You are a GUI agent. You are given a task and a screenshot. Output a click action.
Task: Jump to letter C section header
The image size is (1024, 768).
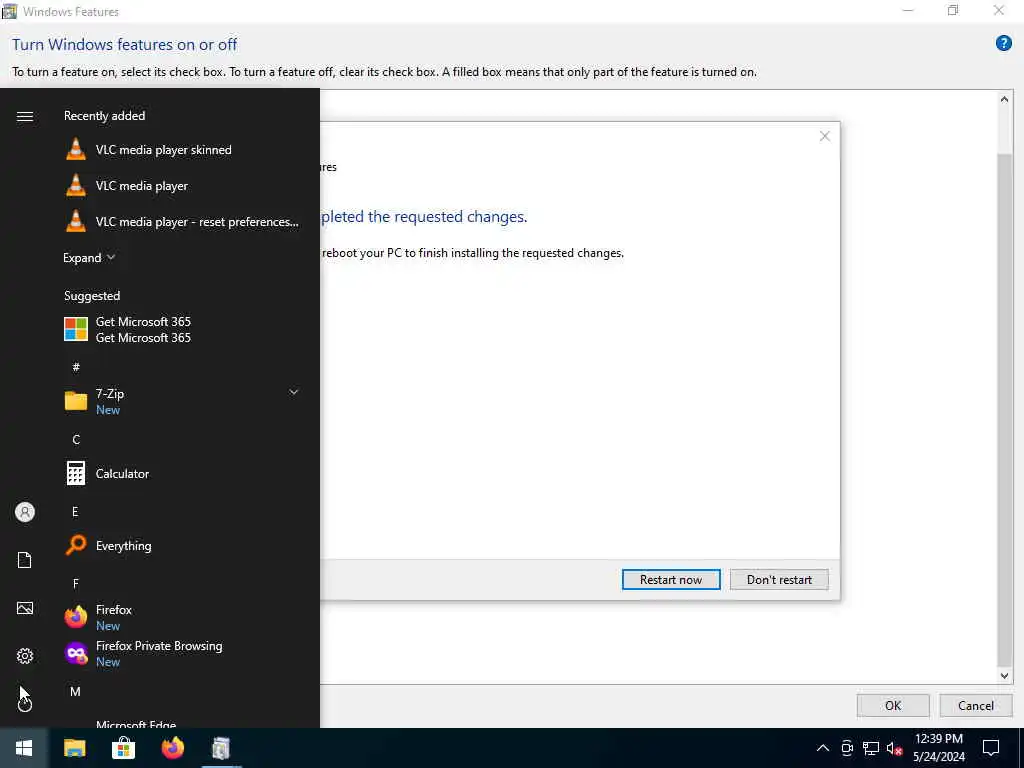tap(76, 440)
